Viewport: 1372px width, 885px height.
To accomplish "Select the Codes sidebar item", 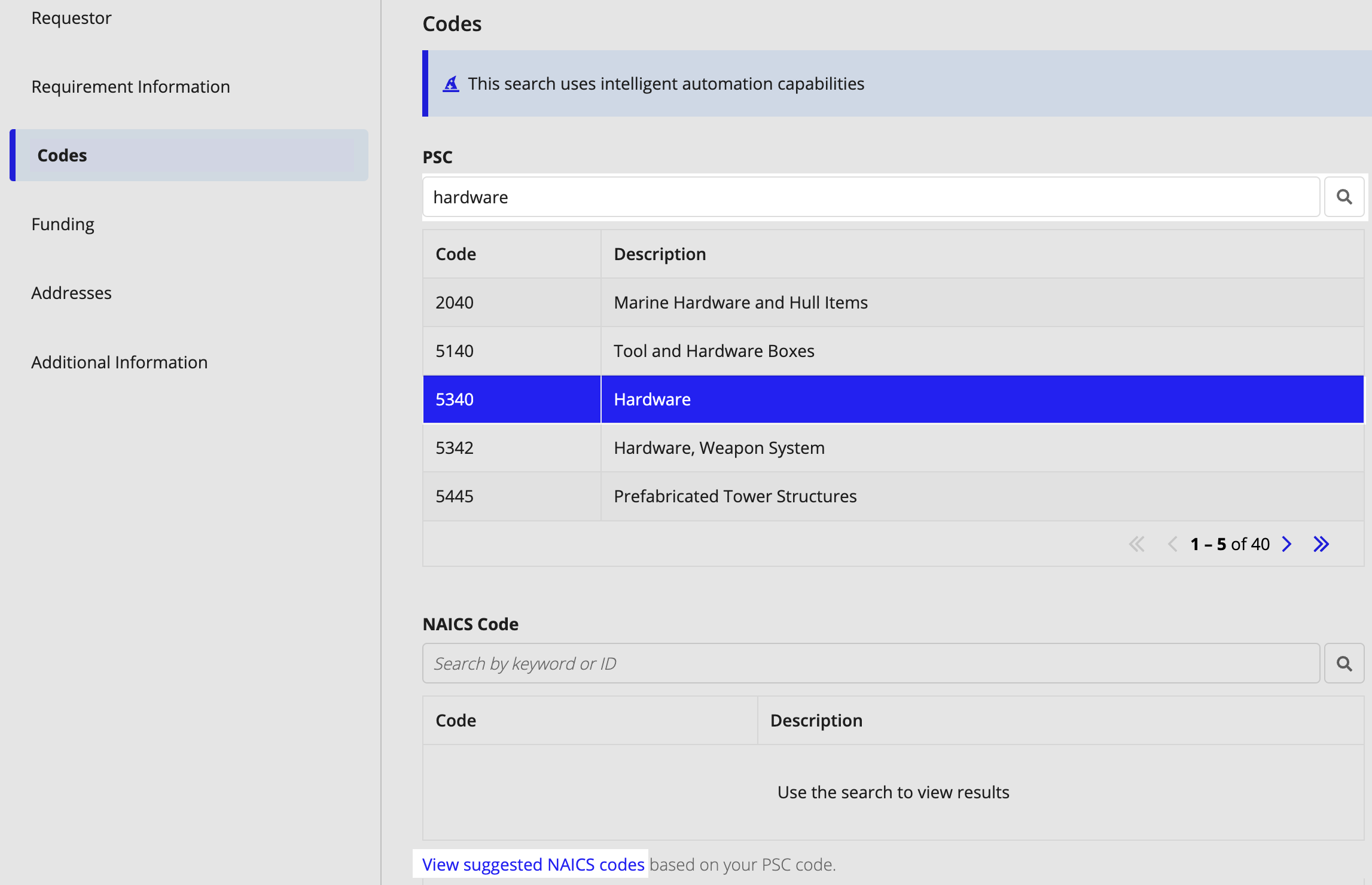I will [189, 155].
